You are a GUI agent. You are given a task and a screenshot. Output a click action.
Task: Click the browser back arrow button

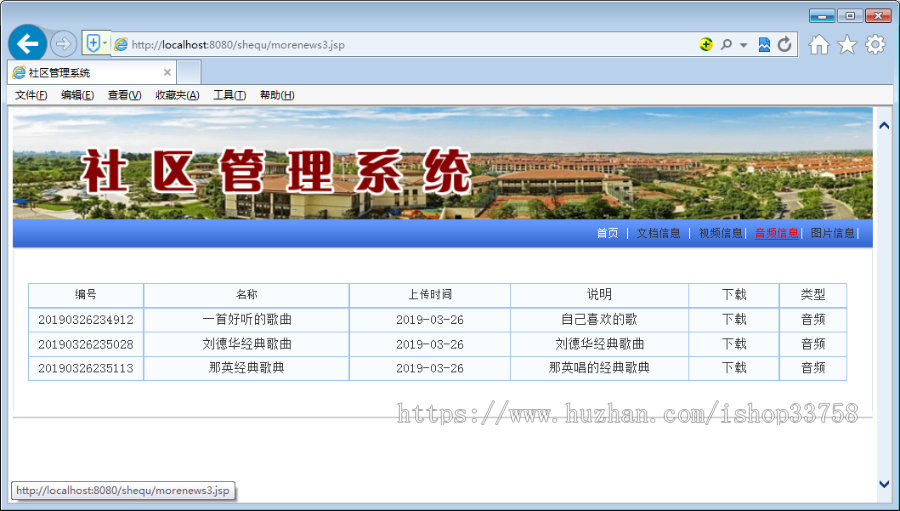click(x=28, y=44)
